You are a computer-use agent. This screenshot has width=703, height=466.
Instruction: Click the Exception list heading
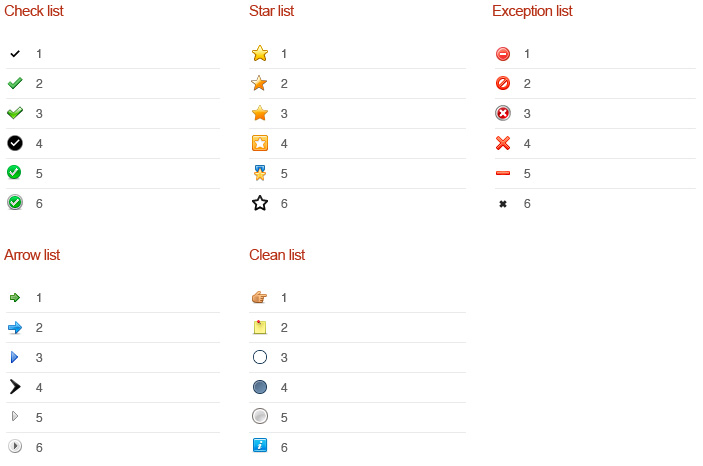coord(532,11)
